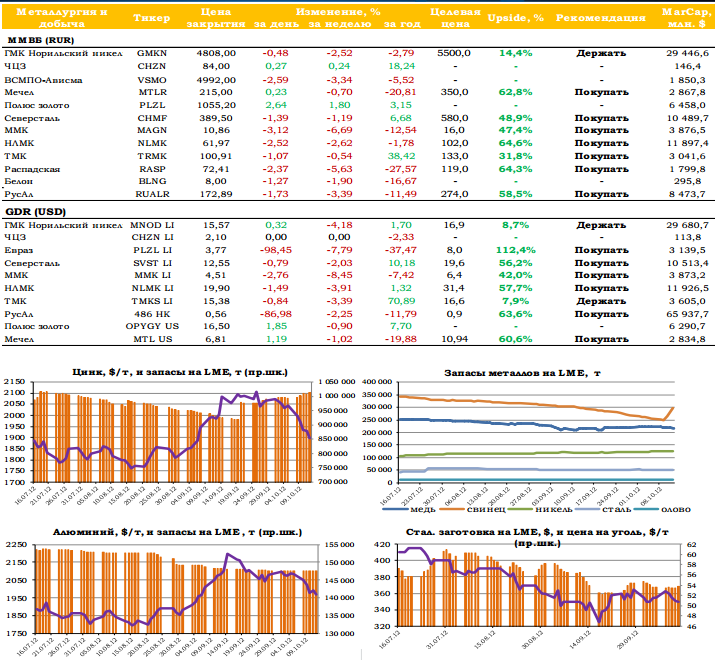Click the 'TMKS LI' ticker cell
The width and height of the screenshot is (715, 660).
tap(152, 301)
